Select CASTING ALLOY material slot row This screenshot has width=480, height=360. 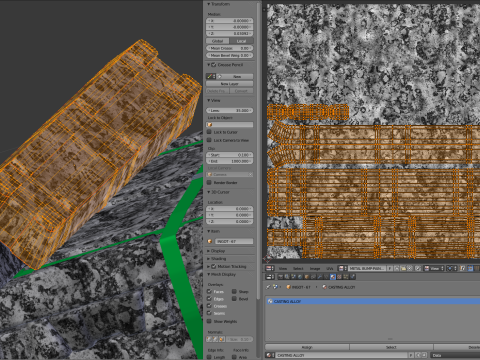point(373,301)
